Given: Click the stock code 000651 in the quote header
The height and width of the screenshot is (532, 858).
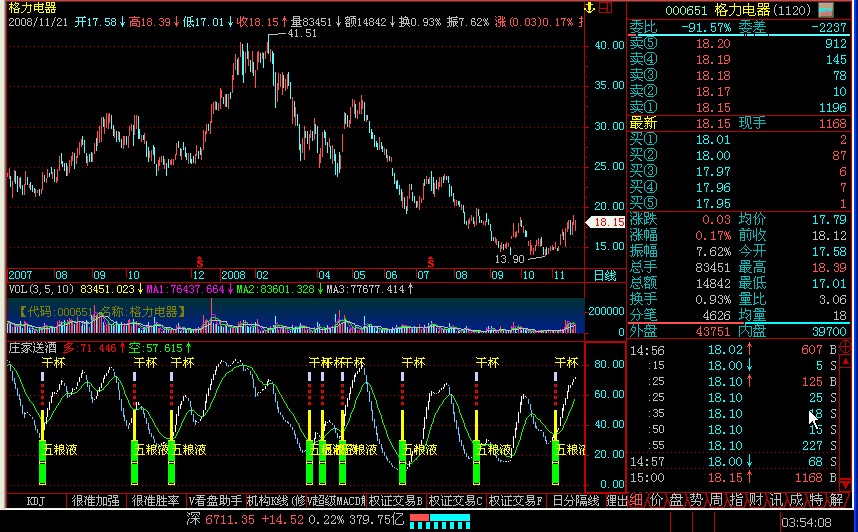Looking at the screenshot, I should tap(687, 10).
